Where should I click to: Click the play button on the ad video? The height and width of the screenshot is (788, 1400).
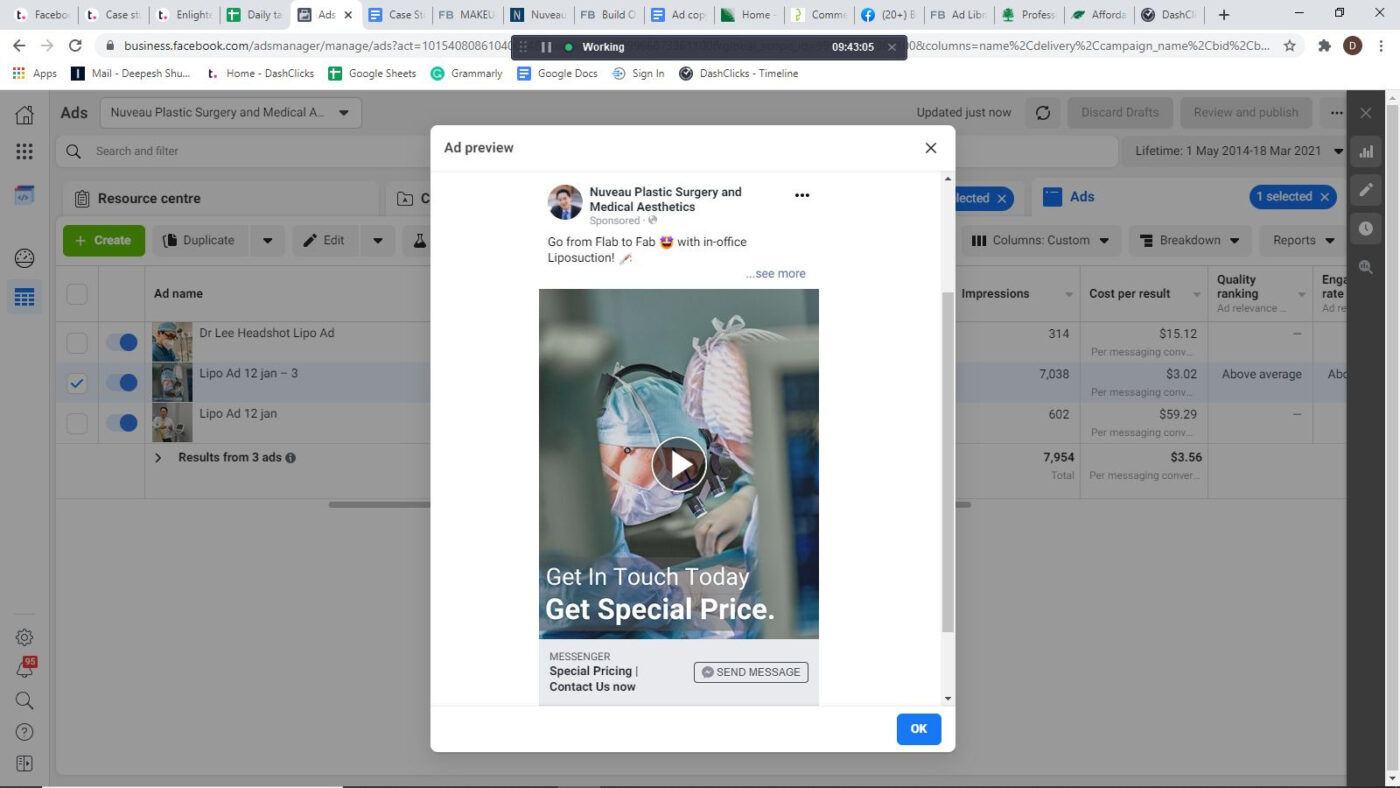point(679,464)
